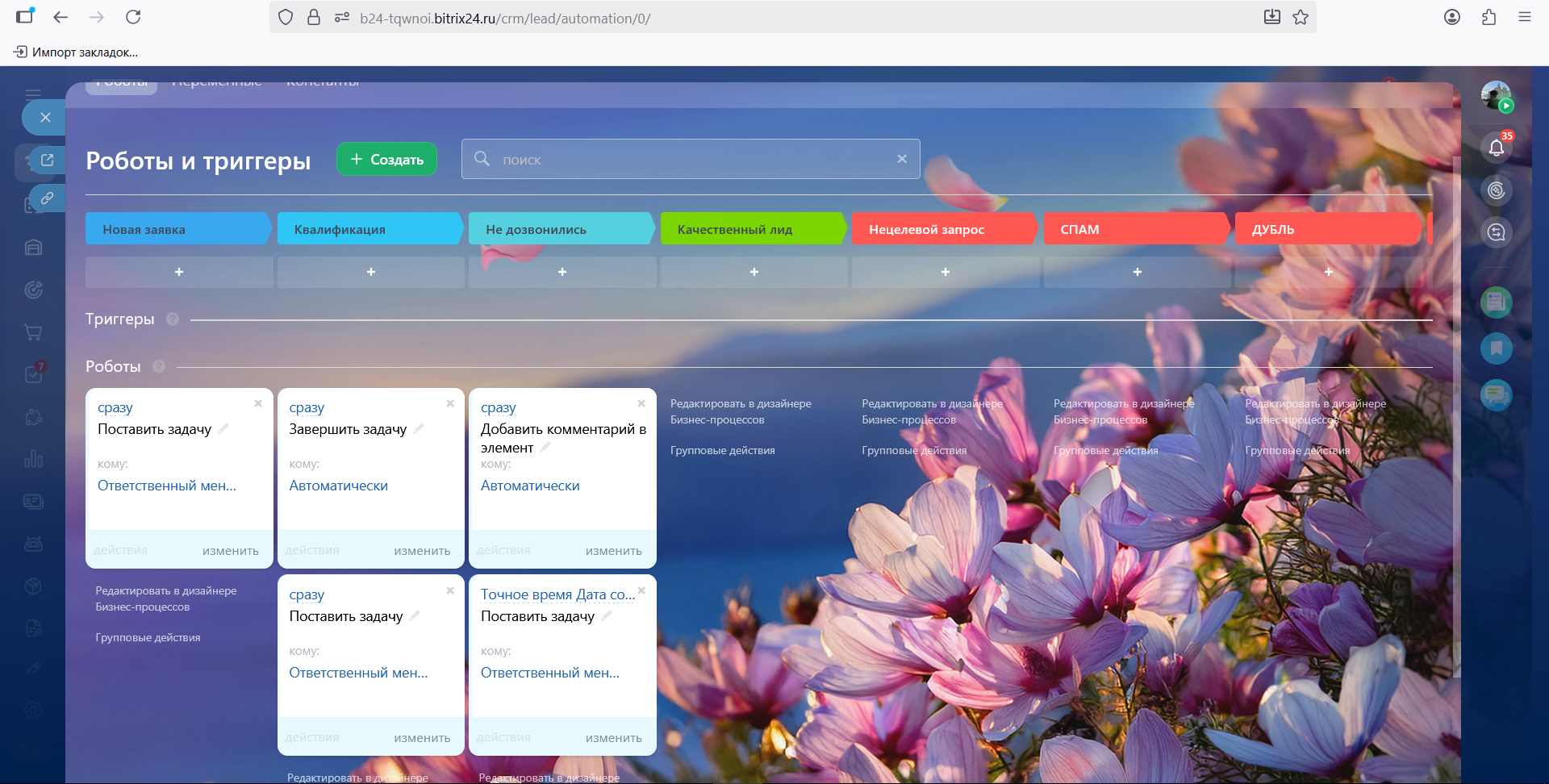Bookmark this page with the star
Viewport: 1549px width, 784px height.
point(1301,17)
